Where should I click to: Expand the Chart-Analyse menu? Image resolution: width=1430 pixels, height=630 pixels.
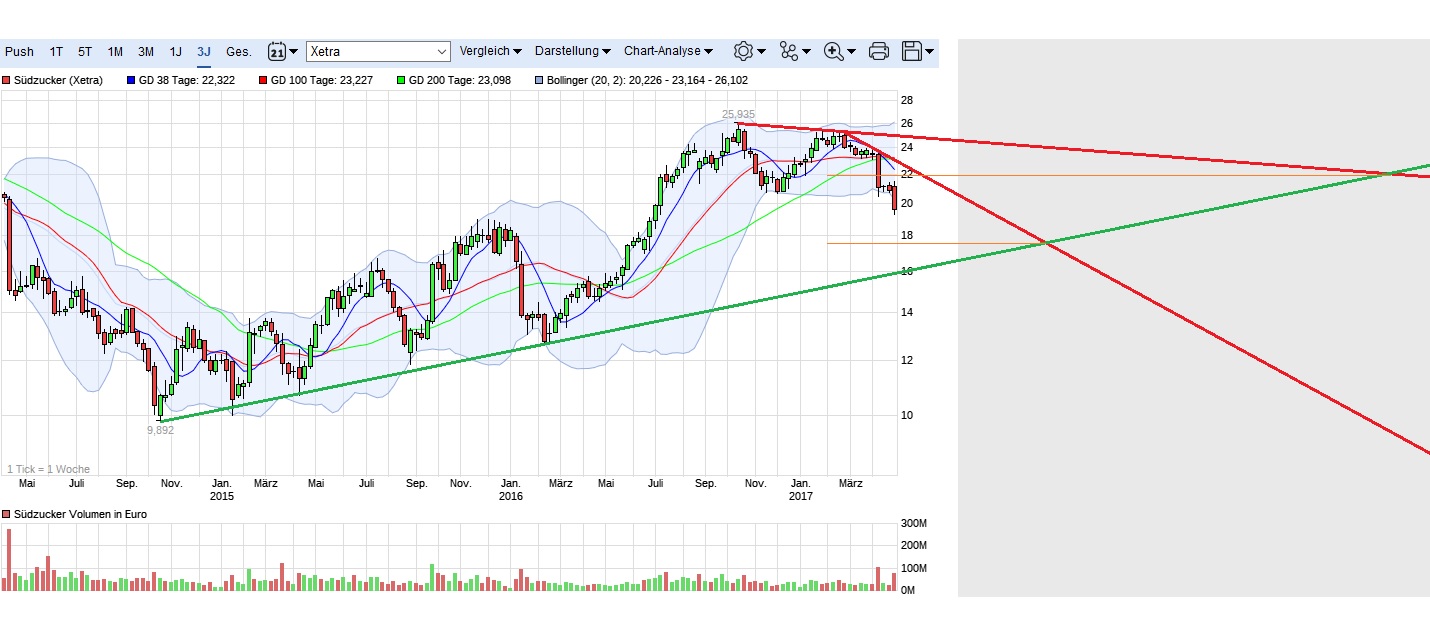668,51
